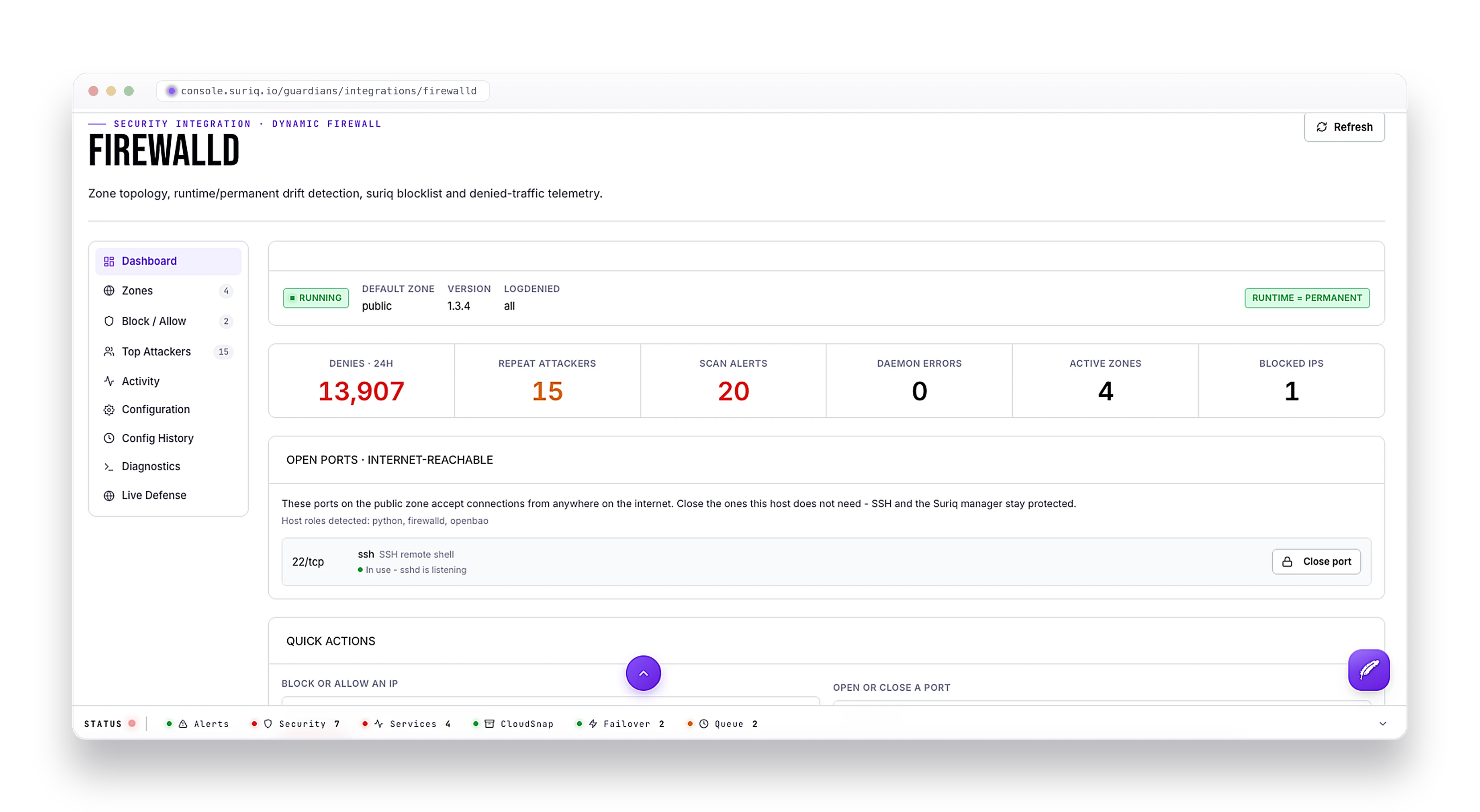Click 'In use - sshd is listening' text
Viewport: 1480px width, 812px height.
416,570
